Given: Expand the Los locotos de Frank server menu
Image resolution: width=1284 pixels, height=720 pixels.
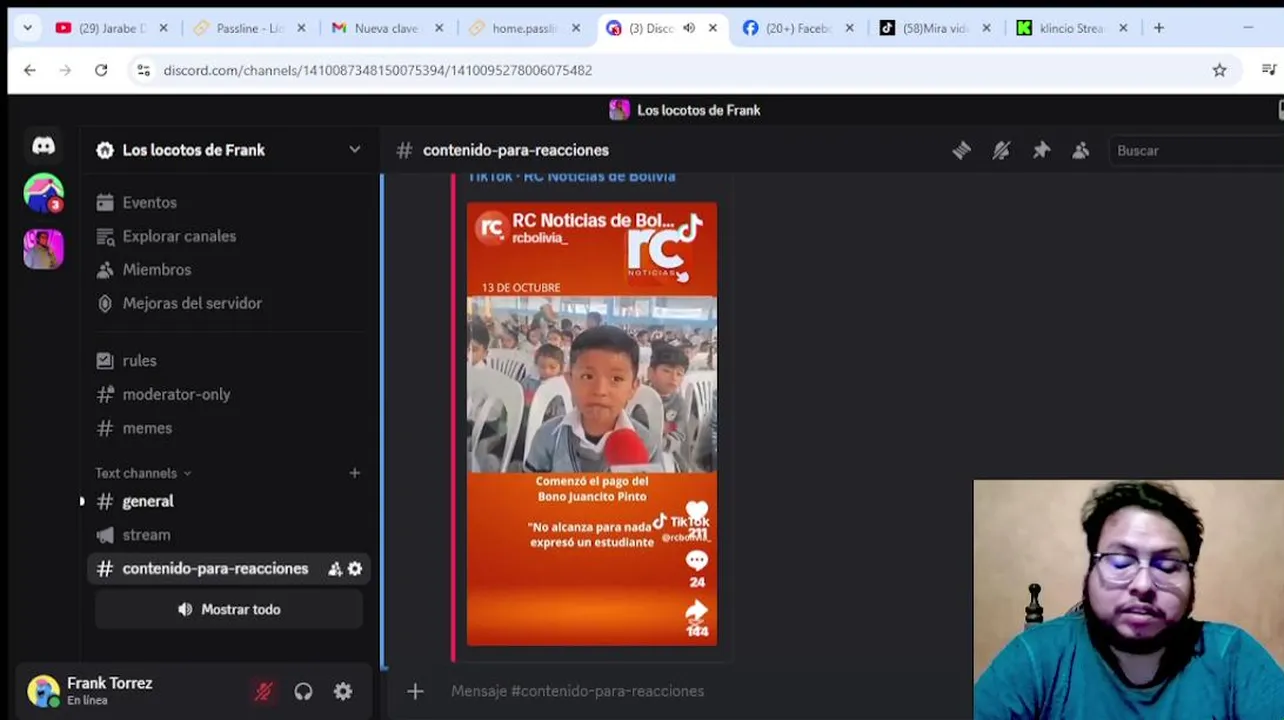Looking at the screenshot, I should (354, 150).
